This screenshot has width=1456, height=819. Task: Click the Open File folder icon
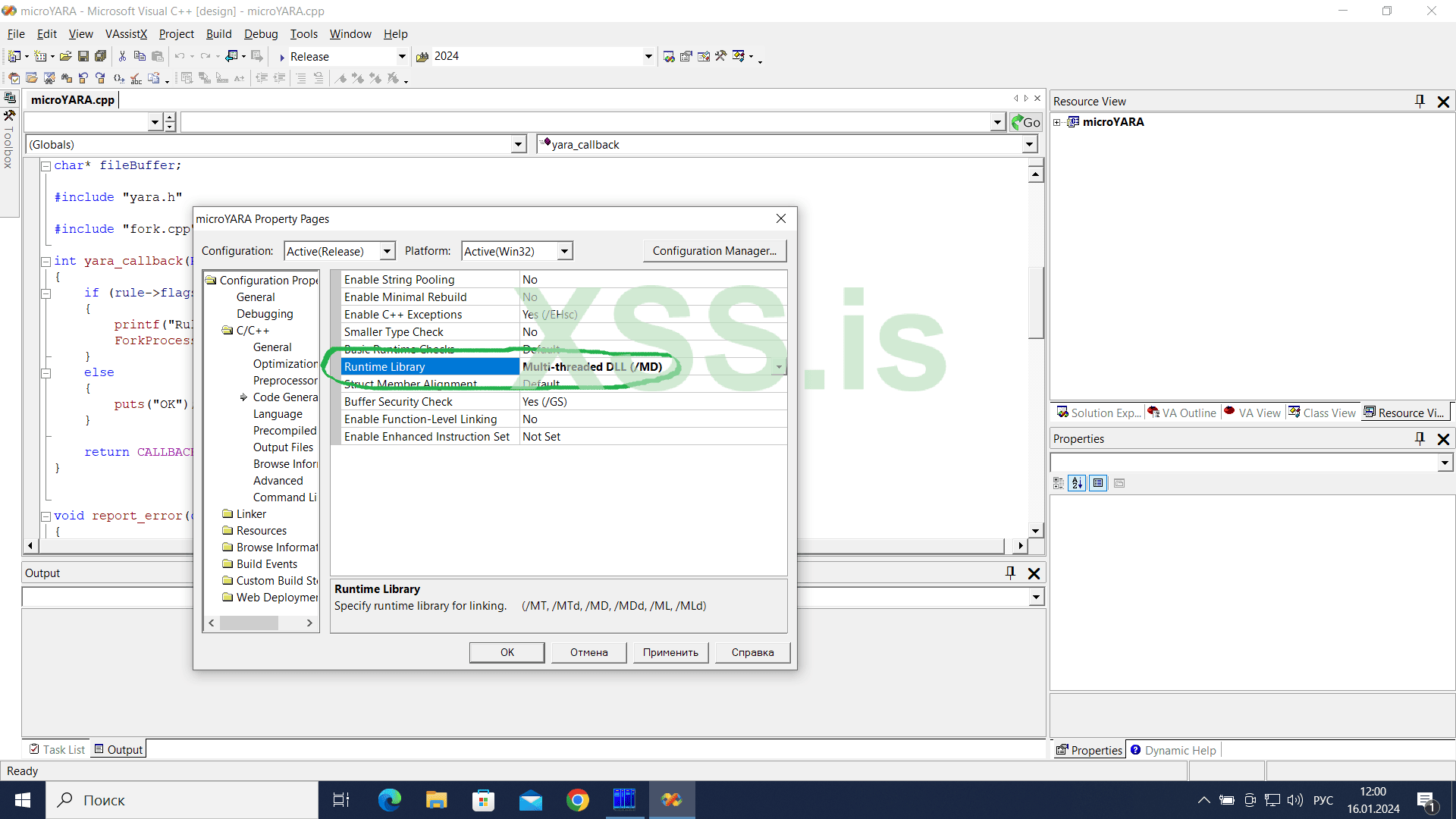pos(66,56)
